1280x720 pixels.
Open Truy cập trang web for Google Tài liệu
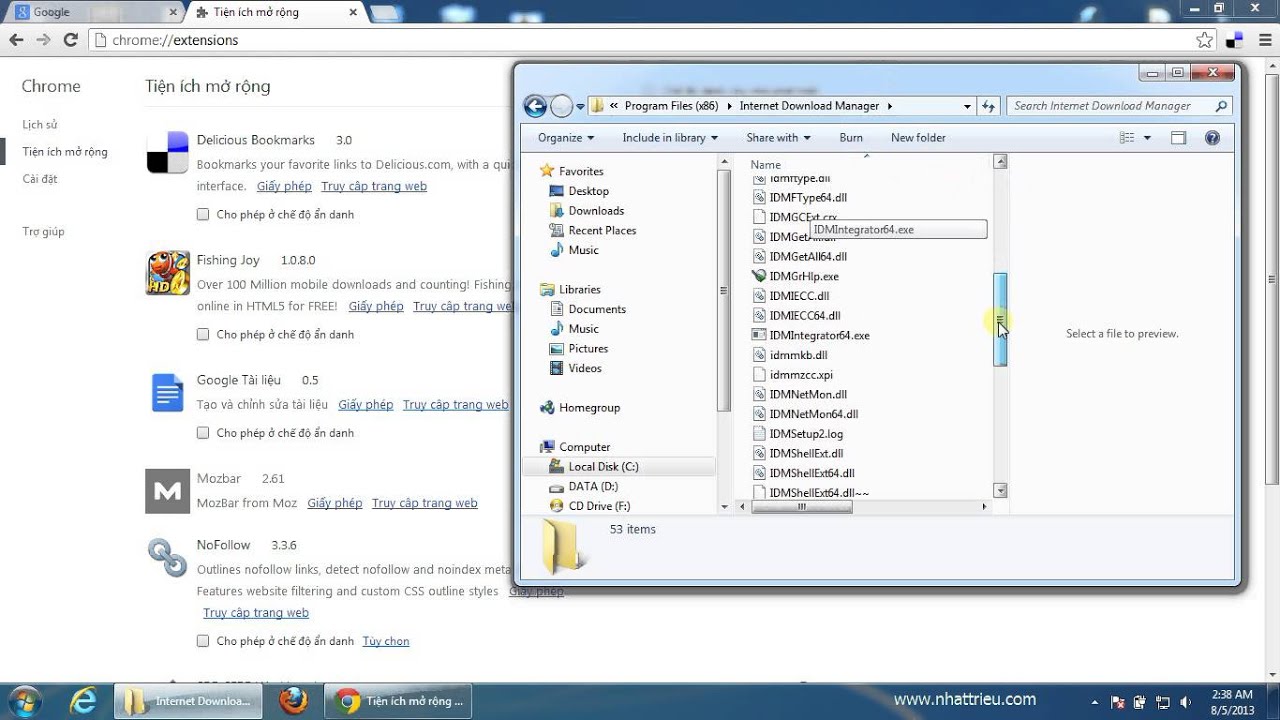point(455,405)
